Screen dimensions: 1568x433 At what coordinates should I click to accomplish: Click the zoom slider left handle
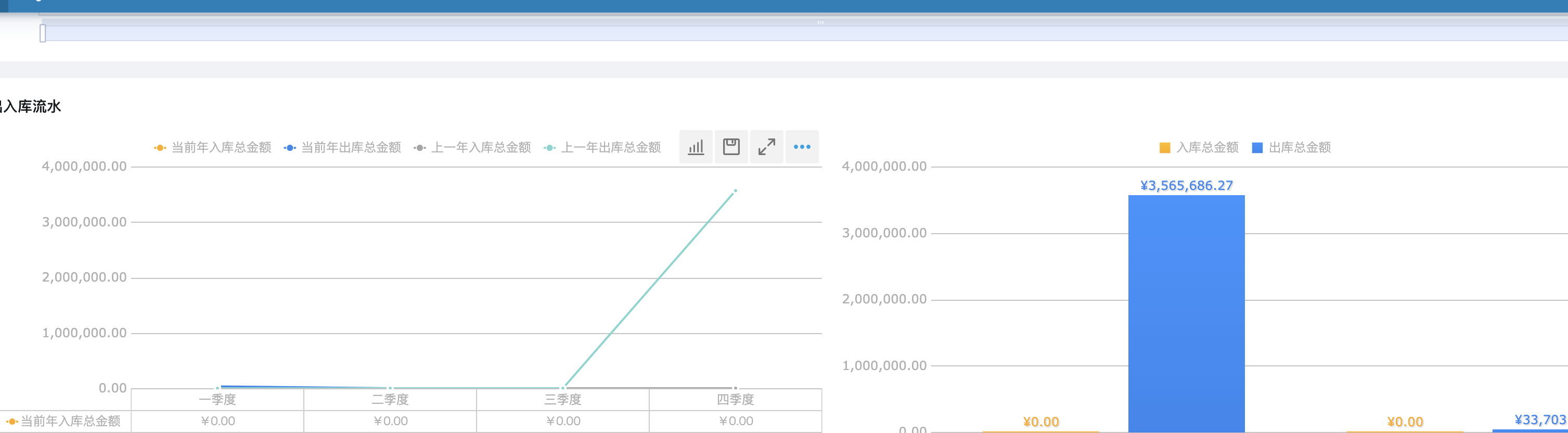43,33
